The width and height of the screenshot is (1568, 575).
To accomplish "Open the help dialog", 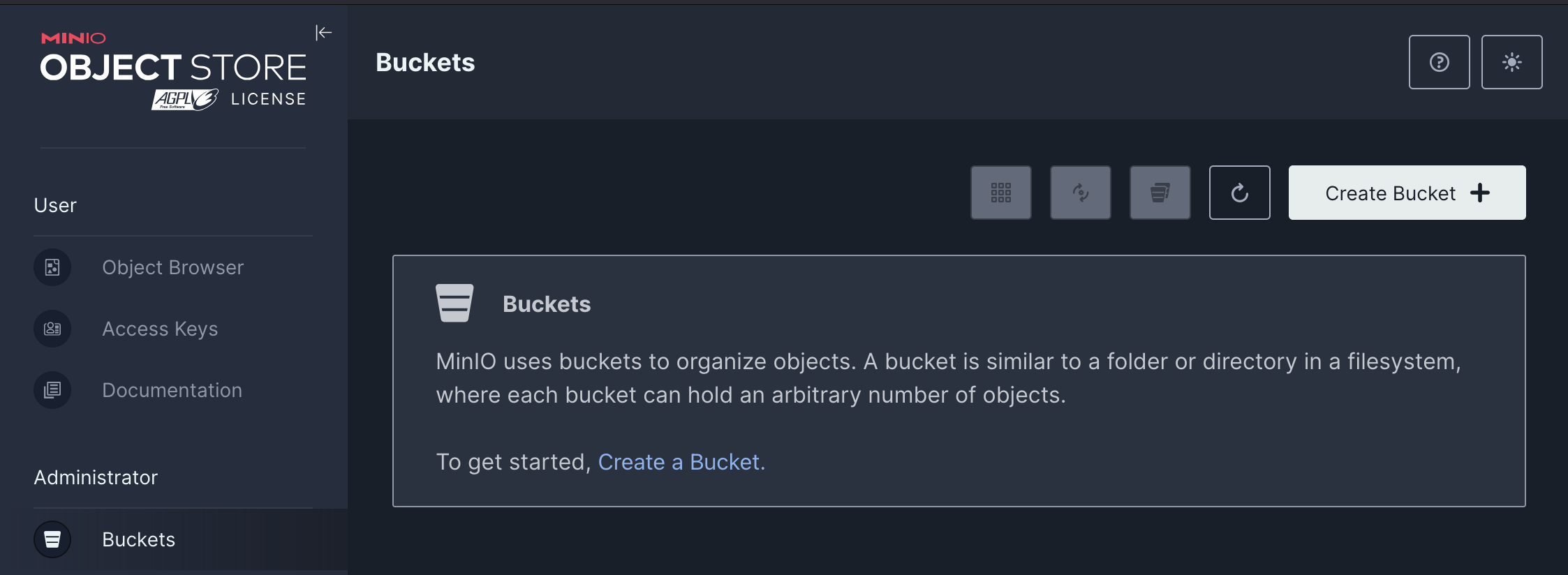I will coord(1439,62).
